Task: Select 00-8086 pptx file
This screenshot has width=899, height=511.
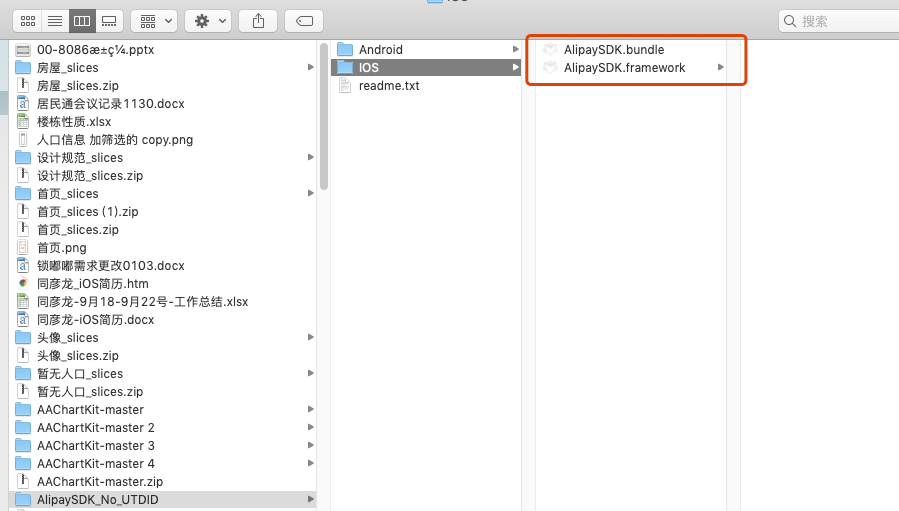Action: 163,50
